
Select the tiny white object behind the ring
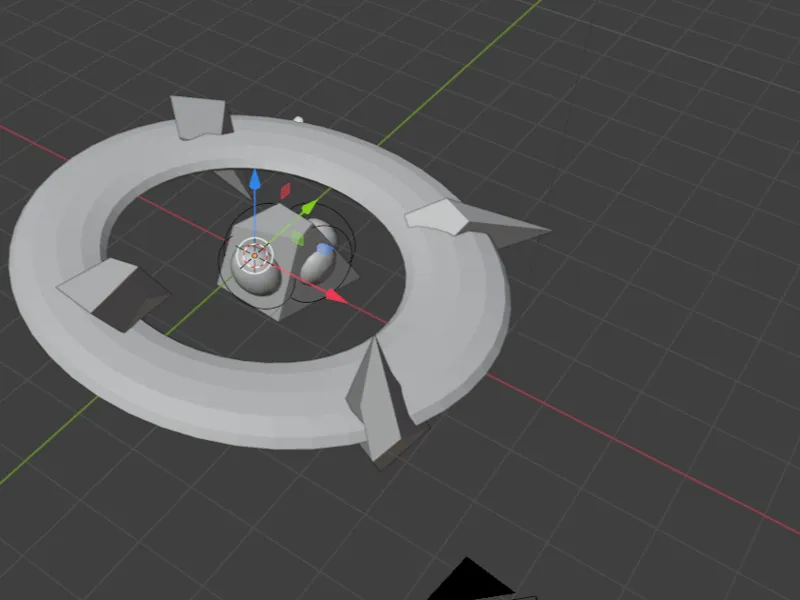[x=298, y=119]
